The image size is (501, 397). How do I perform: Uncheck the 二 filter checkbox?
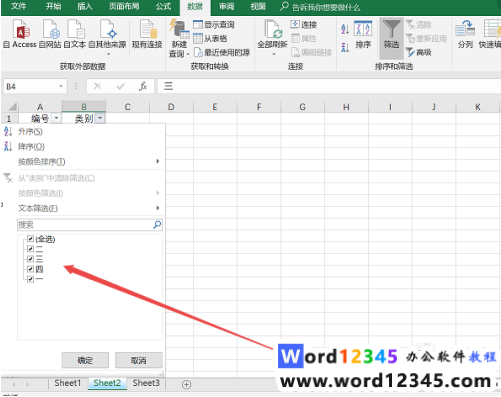[x=30, y=249]
